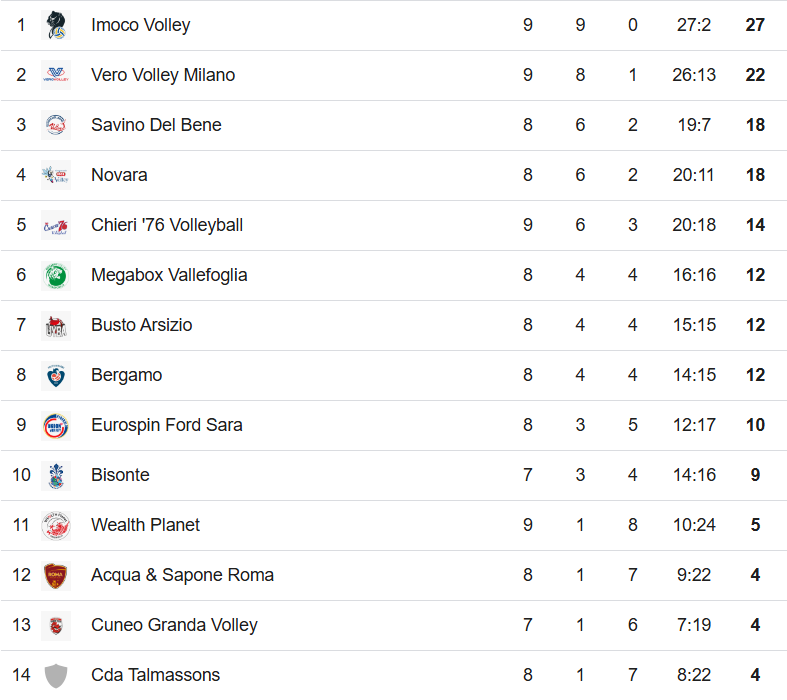This screenshot has height=700, width=787.
Task: Click the Acqua & Sapone Roma shield
Action: [x=56, y=576]
